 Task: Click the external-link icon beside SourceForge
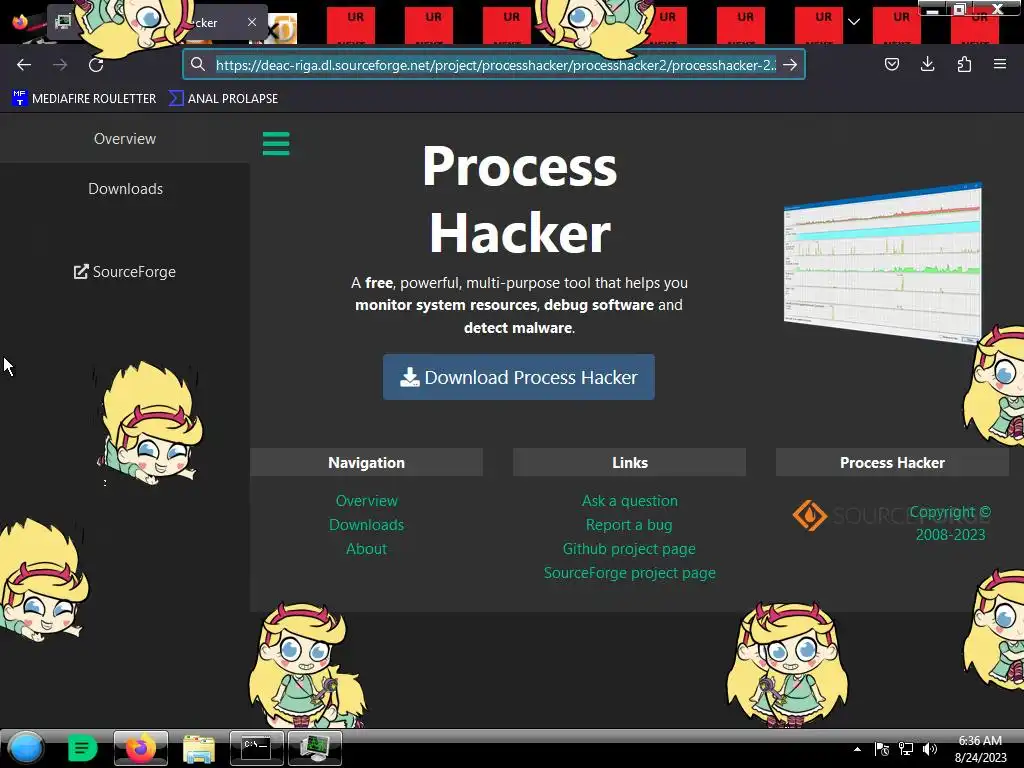tap(81, 272)
